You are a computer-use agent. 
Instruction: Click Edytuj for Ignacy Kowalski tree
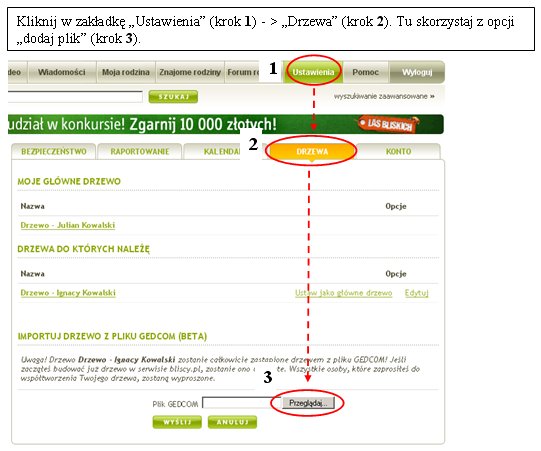[x=416, y=293]
